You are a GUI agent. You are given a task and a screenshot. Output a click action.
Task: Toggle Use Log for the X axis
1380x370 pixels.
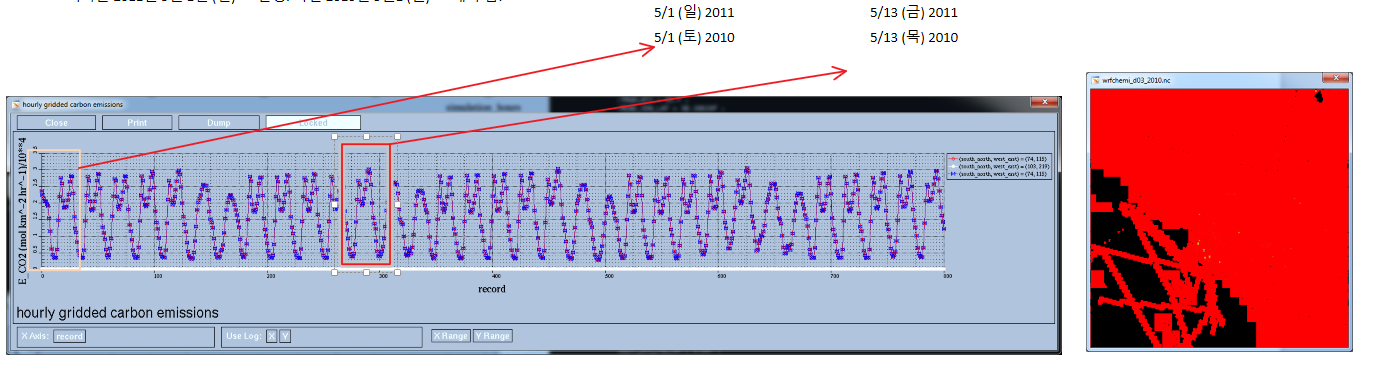point(271,336)
